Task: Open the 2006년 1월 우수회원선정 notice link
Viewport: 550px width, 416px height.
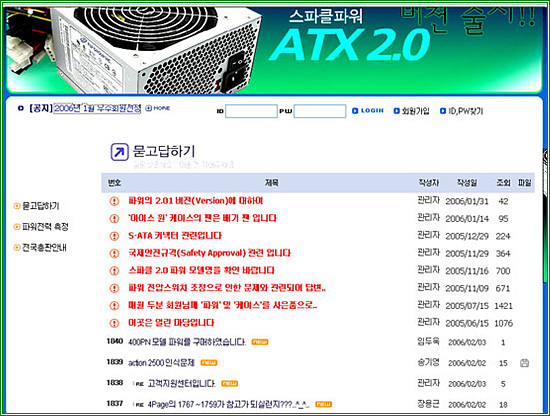Action: 98,108
